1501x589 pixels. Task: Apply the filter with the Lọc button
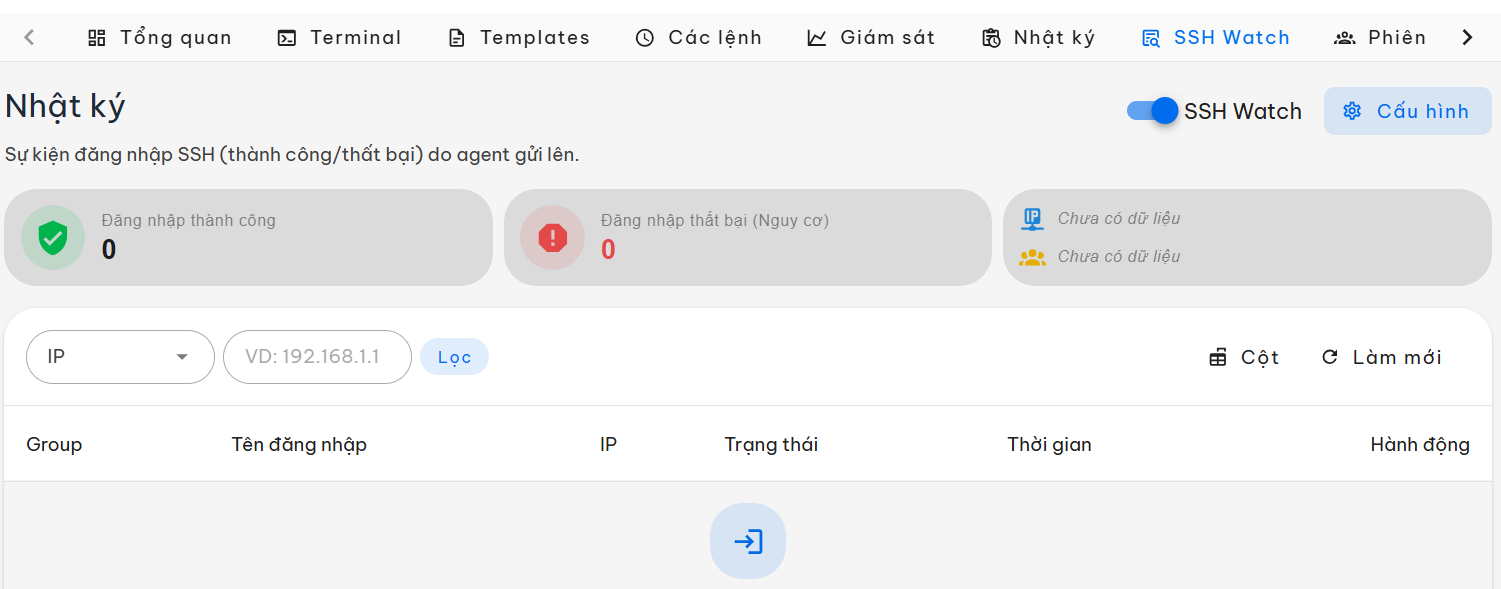(454, 357)
